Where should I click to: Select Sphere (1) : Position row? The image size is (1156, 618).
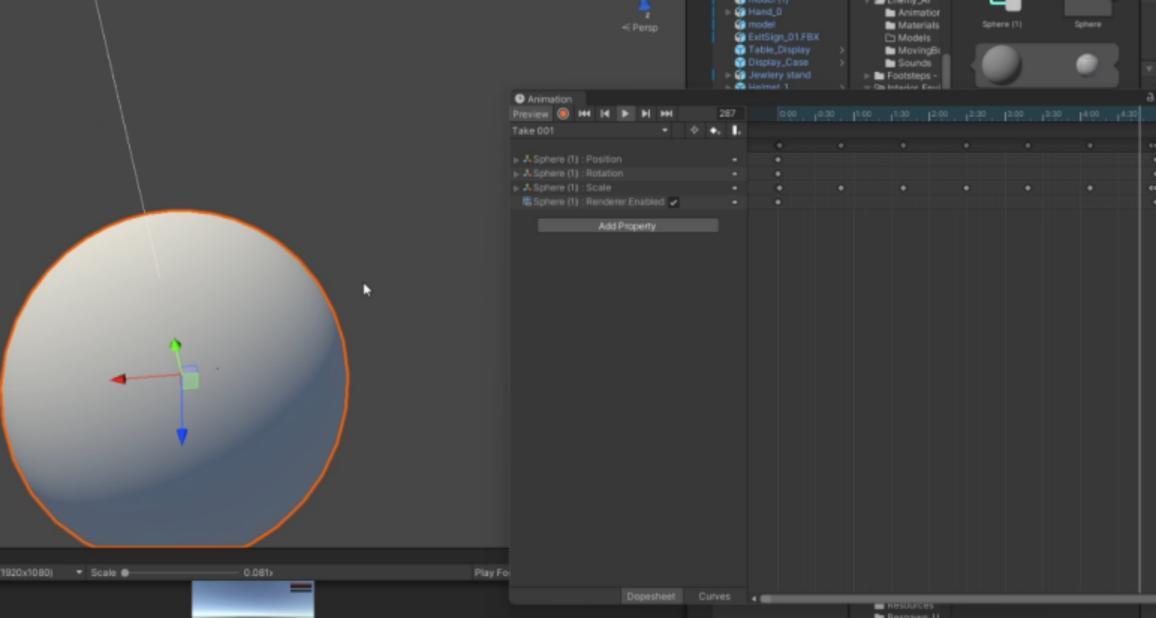(x=628, y=159)
